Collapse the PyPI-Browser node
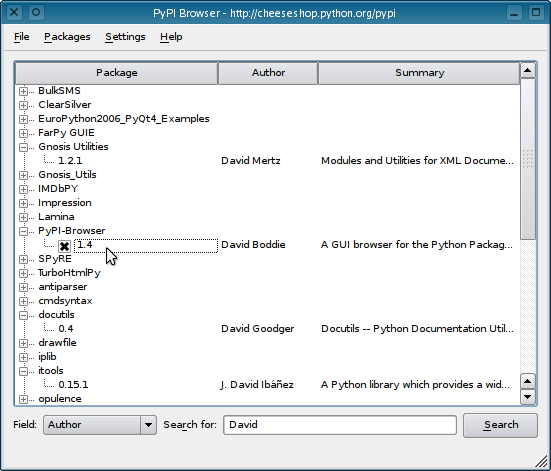This screenshot has width=551, height=471. (x=23, y=231)
